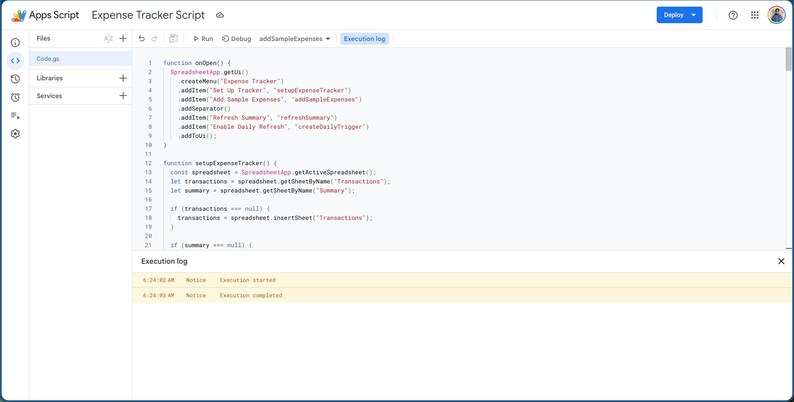This screenshot has height=402, width=794.
Task: Click line 12 function setupExpenseTracker code
Action: [x=220, y=163]
